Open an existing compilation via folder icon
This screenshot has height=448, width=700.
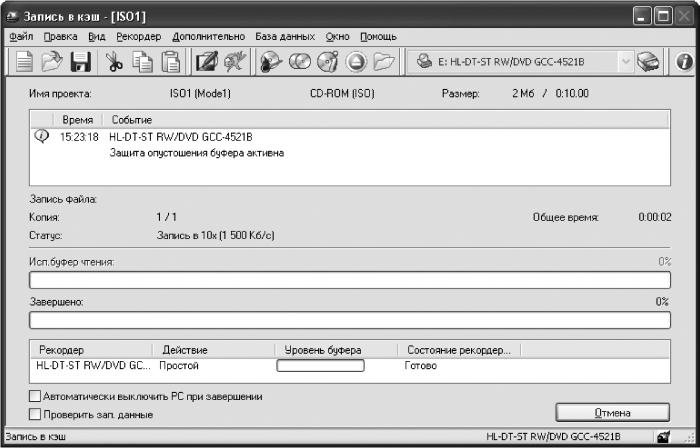click(52, 62)
